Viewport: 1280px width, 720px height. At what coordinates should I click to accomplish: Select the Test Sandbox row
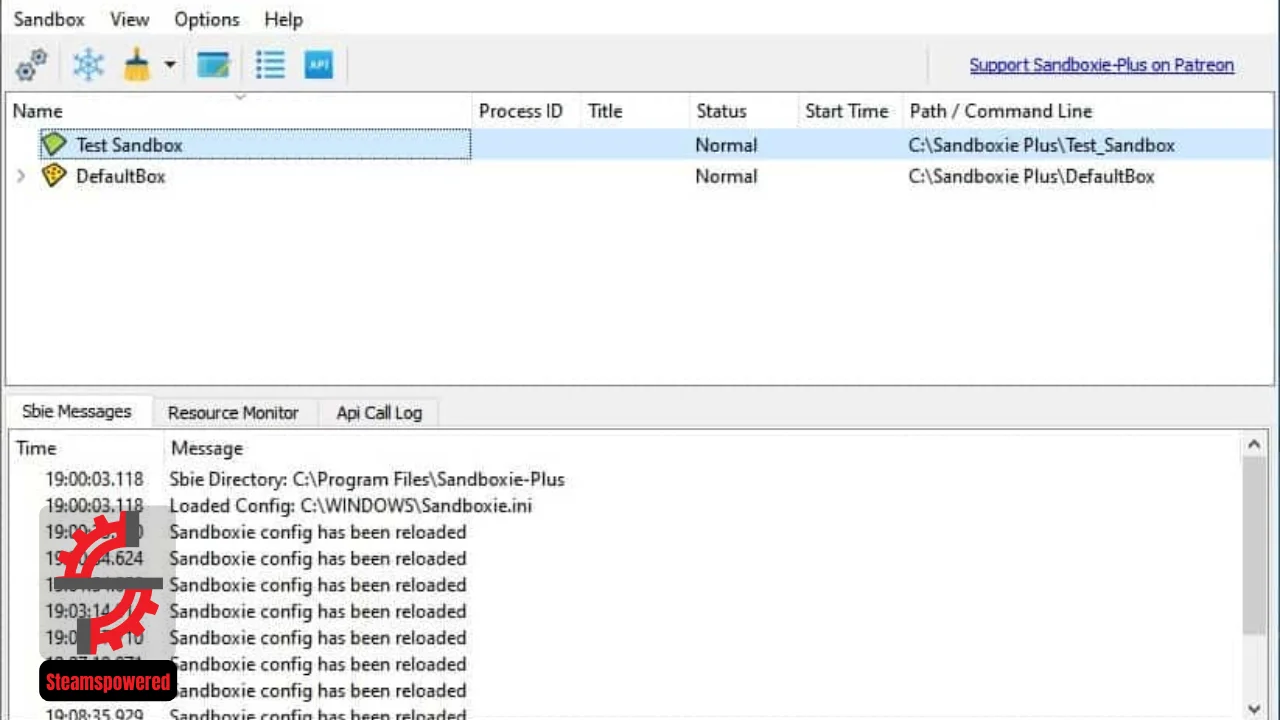(640, 145)
